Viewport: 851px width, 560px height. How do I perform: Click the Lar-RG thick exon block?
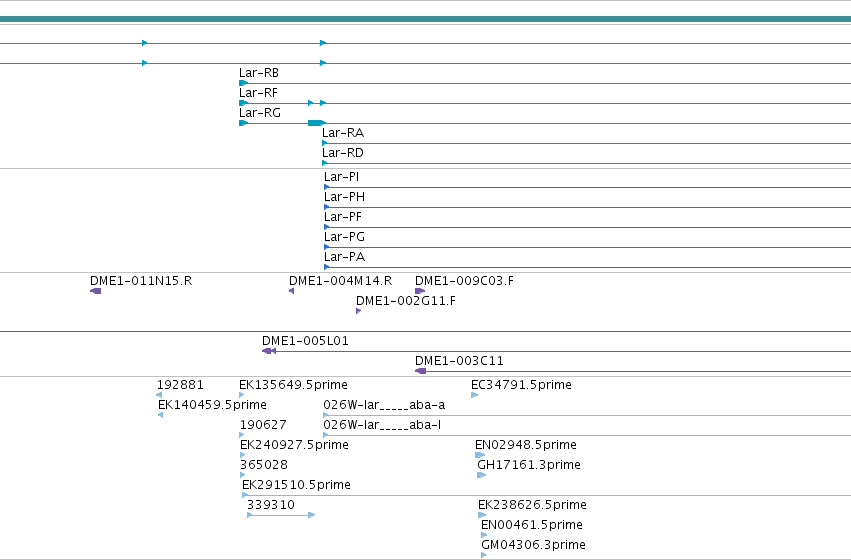coord(315,123)
